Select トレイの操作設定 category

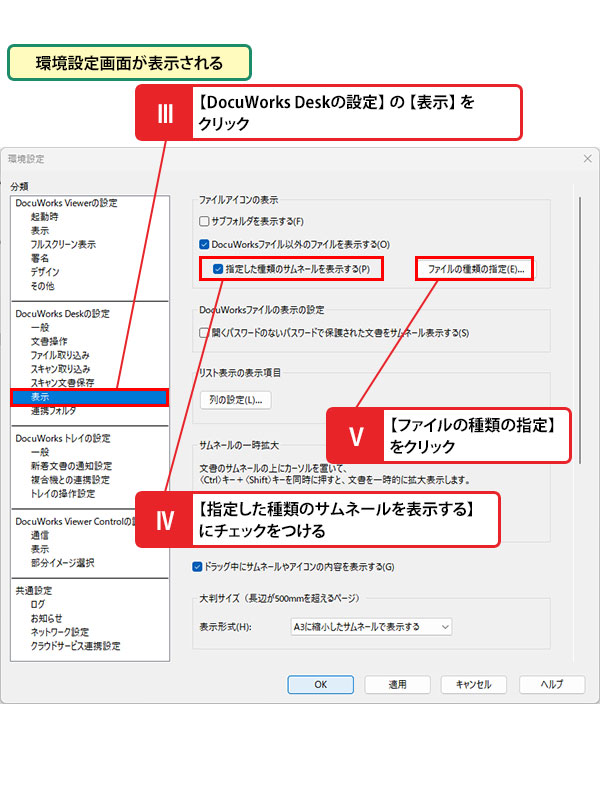pyautogui.click(x=63, y=493)
